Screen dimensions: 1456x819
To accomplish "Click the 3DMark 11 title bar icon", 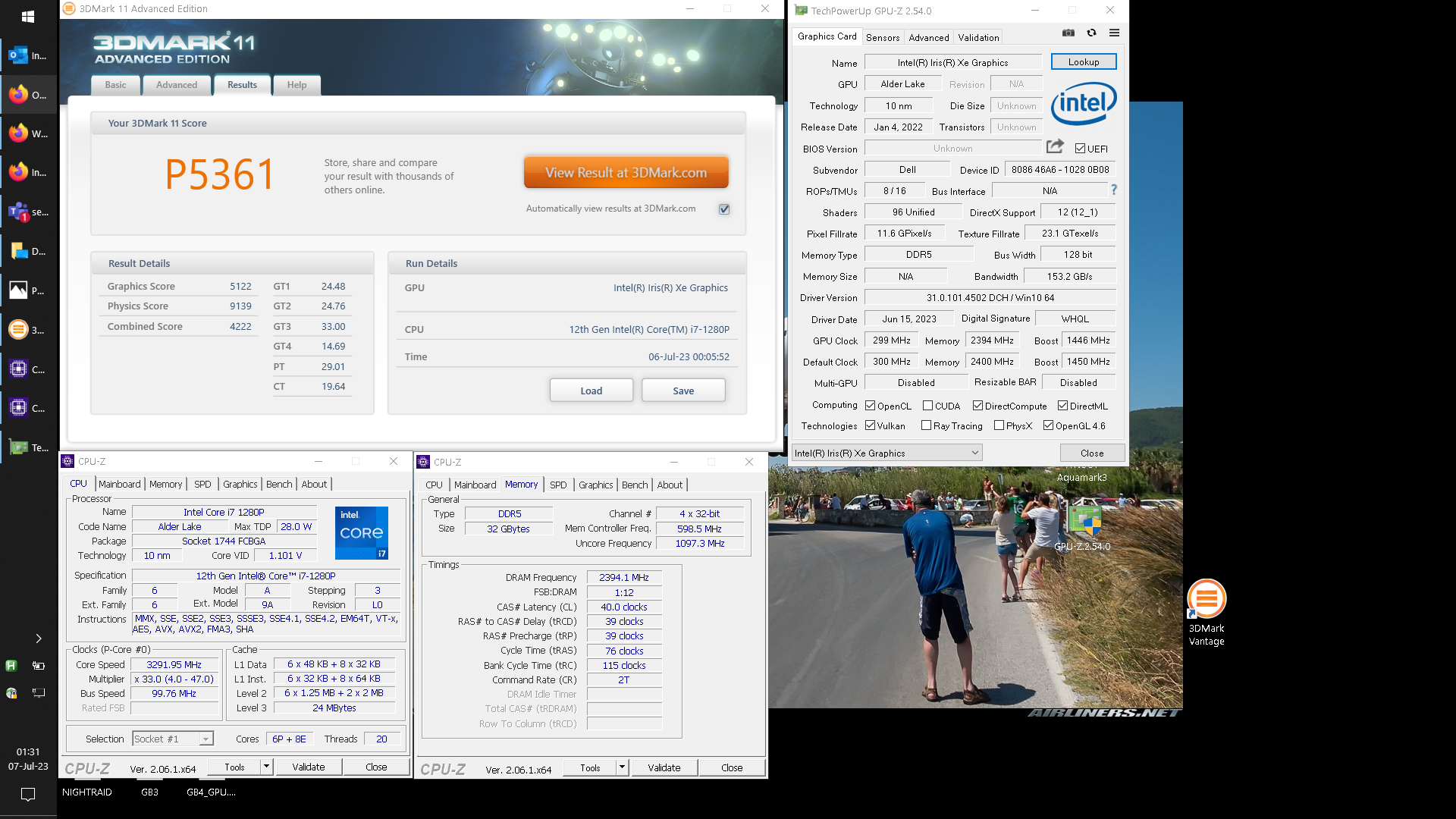I will 69,8.
